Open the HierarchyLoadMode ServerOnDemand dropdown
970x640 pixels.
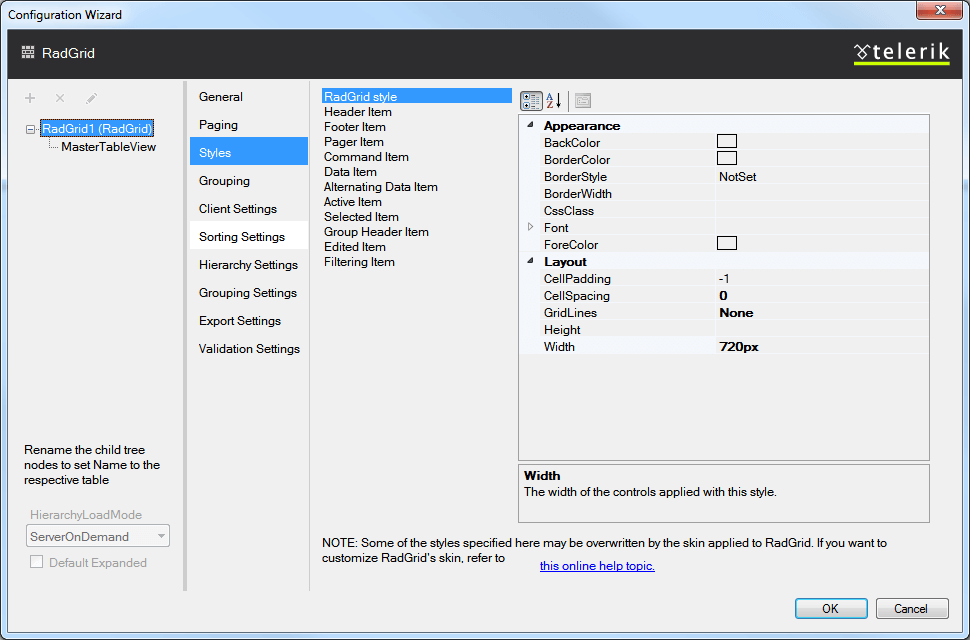click(98, 536)
